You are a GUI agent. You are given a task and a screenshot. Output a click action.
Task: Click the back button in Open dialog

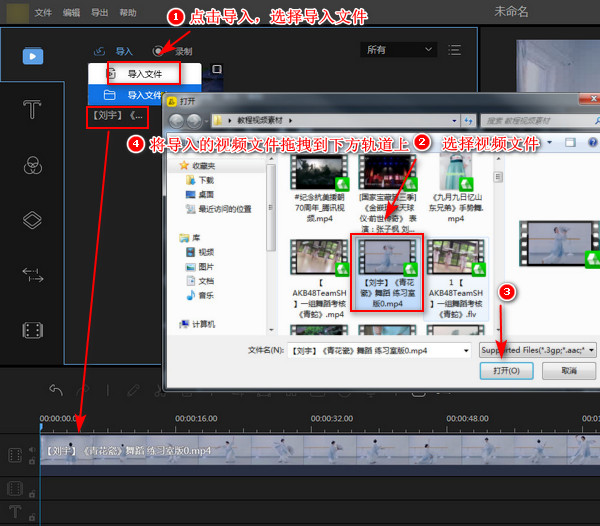click(176, 121)
